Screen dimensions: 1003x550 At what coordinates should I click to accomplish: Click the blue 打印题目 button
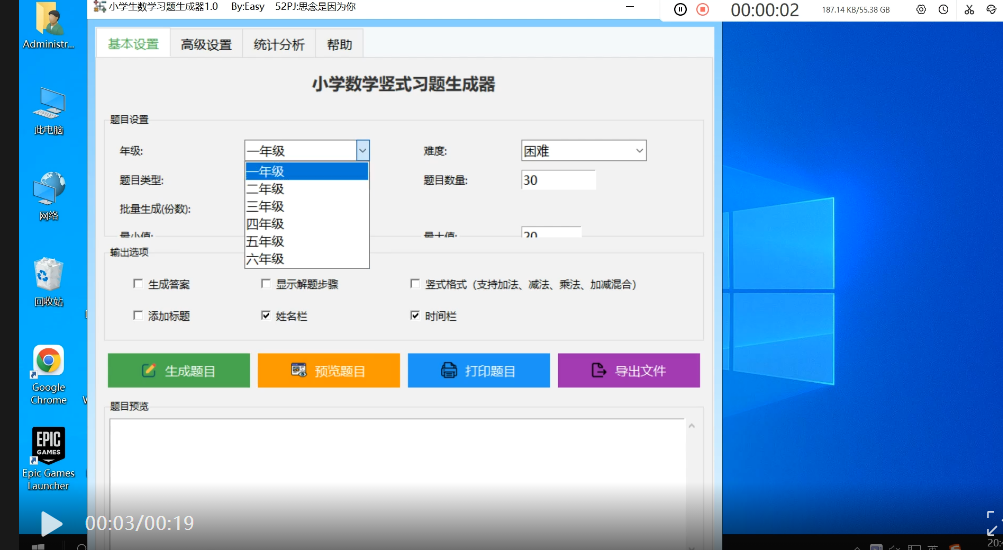pos(479,370)
